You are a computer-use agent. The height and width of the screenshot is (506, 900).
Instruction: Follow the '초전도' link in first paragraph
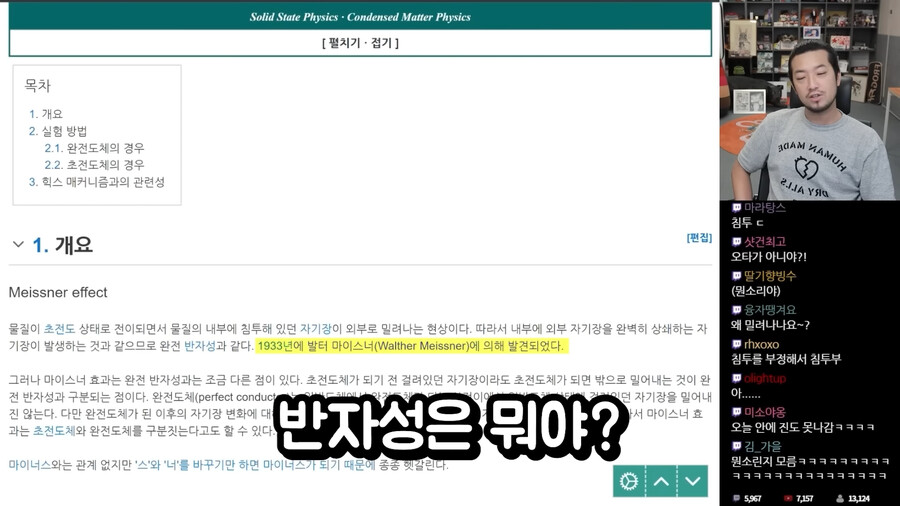point(60,329)
